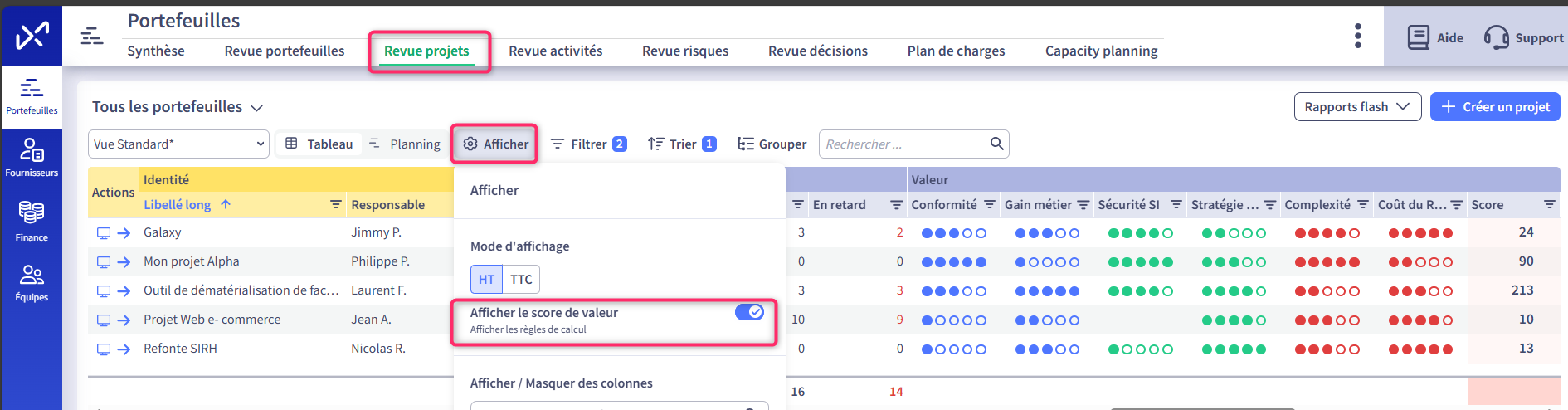
Task: Open Fournisseurs in the left sidebar
Action: (32, 157)
